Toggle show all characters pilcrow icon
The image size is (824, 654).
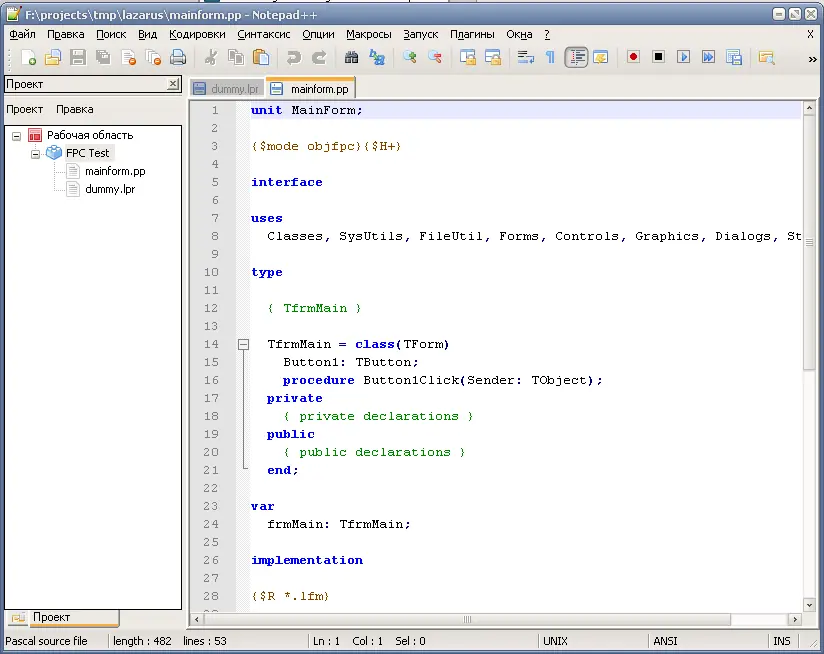tap(550, 57)
